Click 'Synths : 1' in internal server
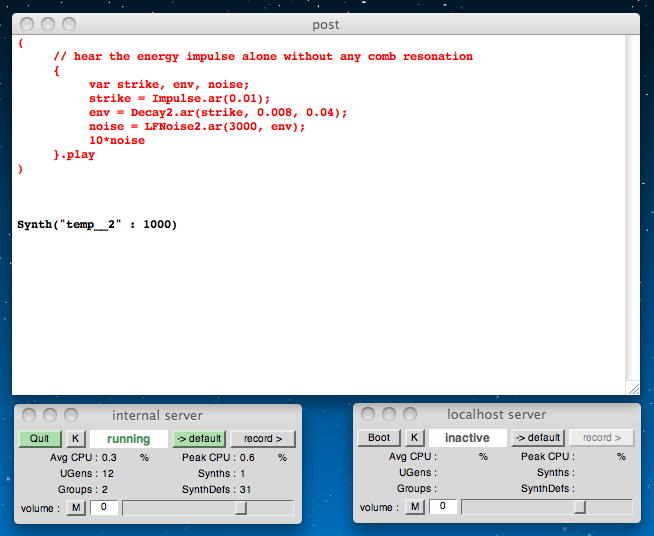The image size is (654, 536). [221, 473]
